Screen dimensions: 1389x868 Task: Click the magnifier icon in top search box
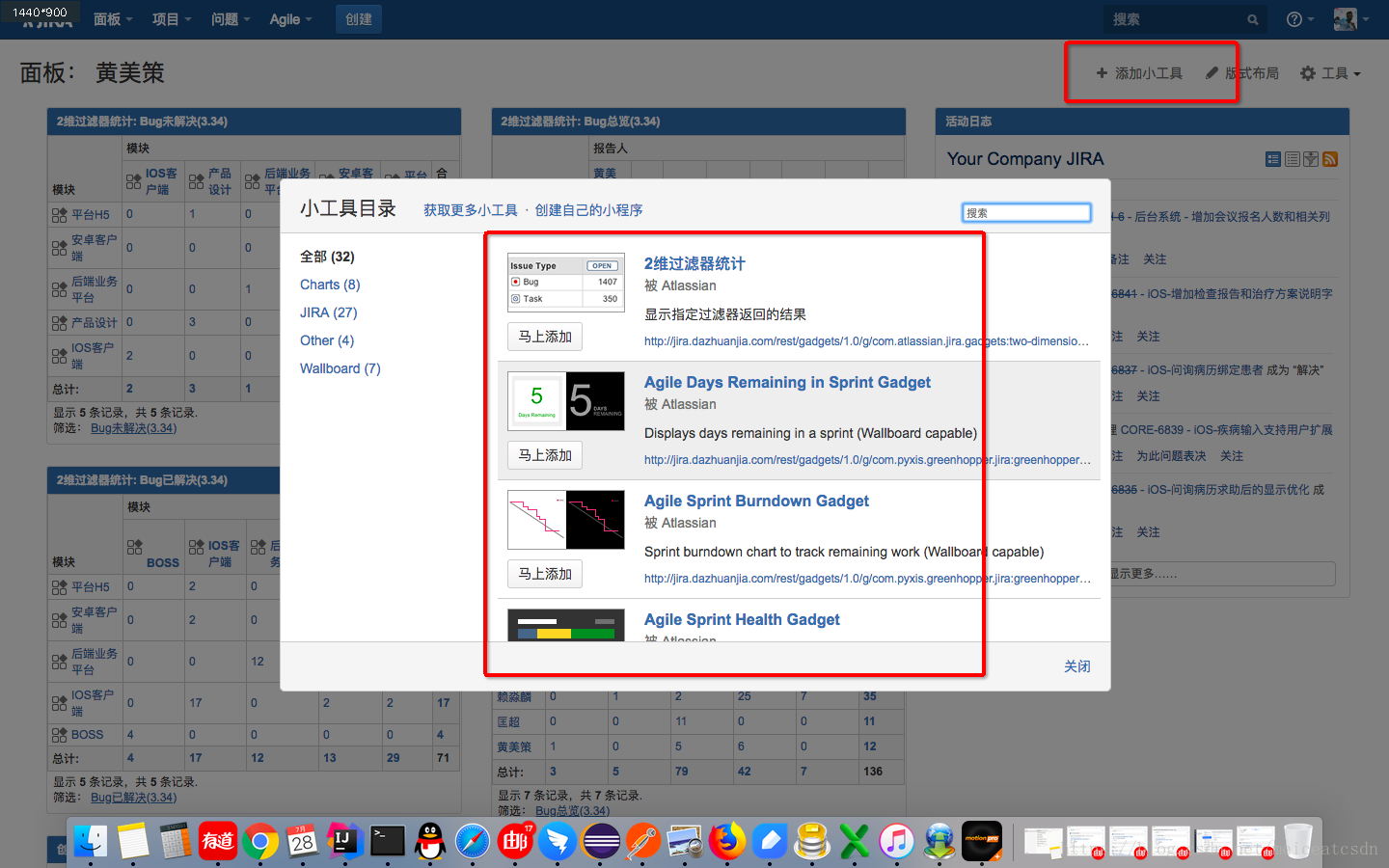[1253, 19]
